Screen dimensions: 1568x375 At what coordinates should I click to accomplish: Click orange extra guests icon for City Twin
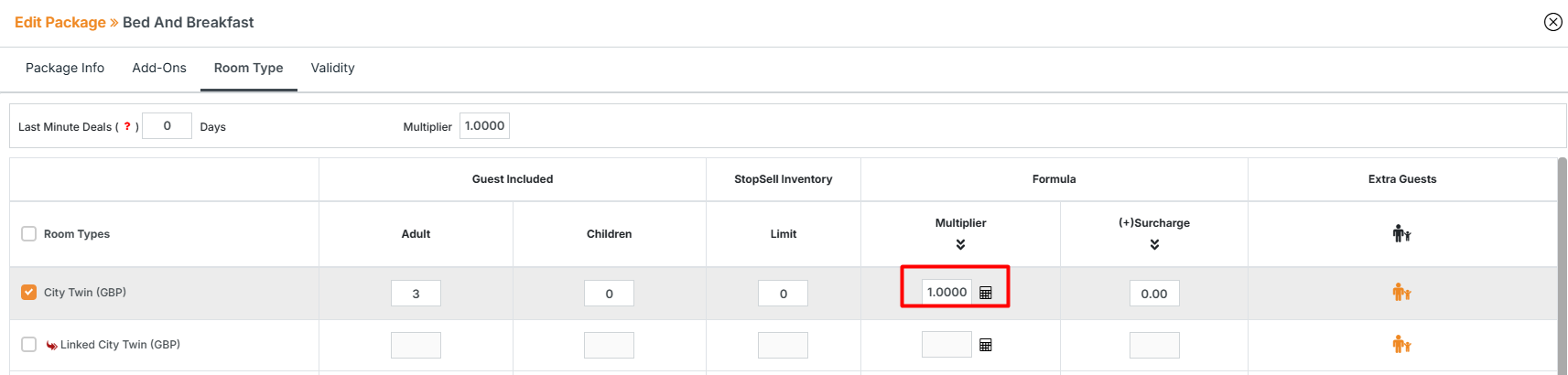[1401, 293]
